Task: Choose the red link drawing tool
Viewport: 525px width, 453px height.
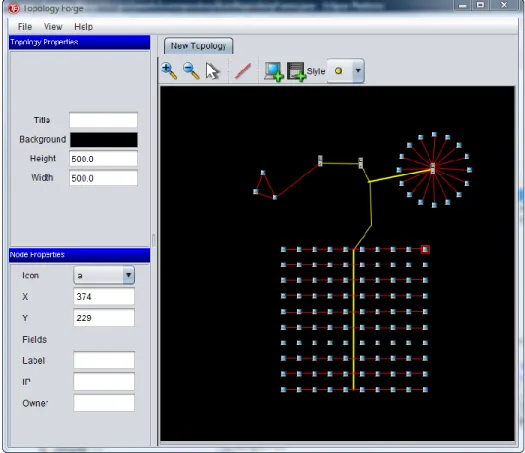Action: (243, 71)
